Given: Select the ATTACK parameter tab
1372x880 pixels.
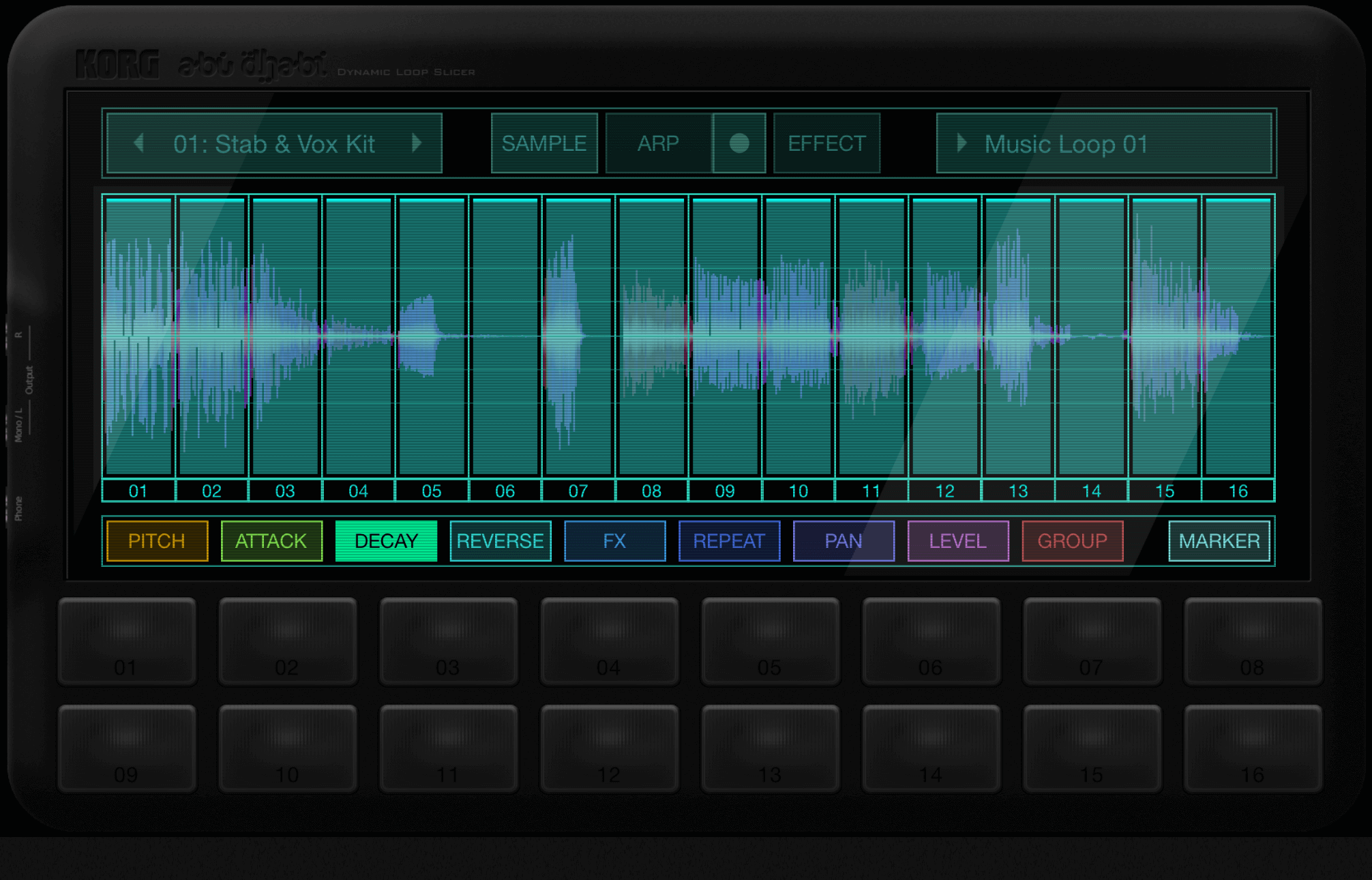Looking at the screenshot, I should point(271,541).
